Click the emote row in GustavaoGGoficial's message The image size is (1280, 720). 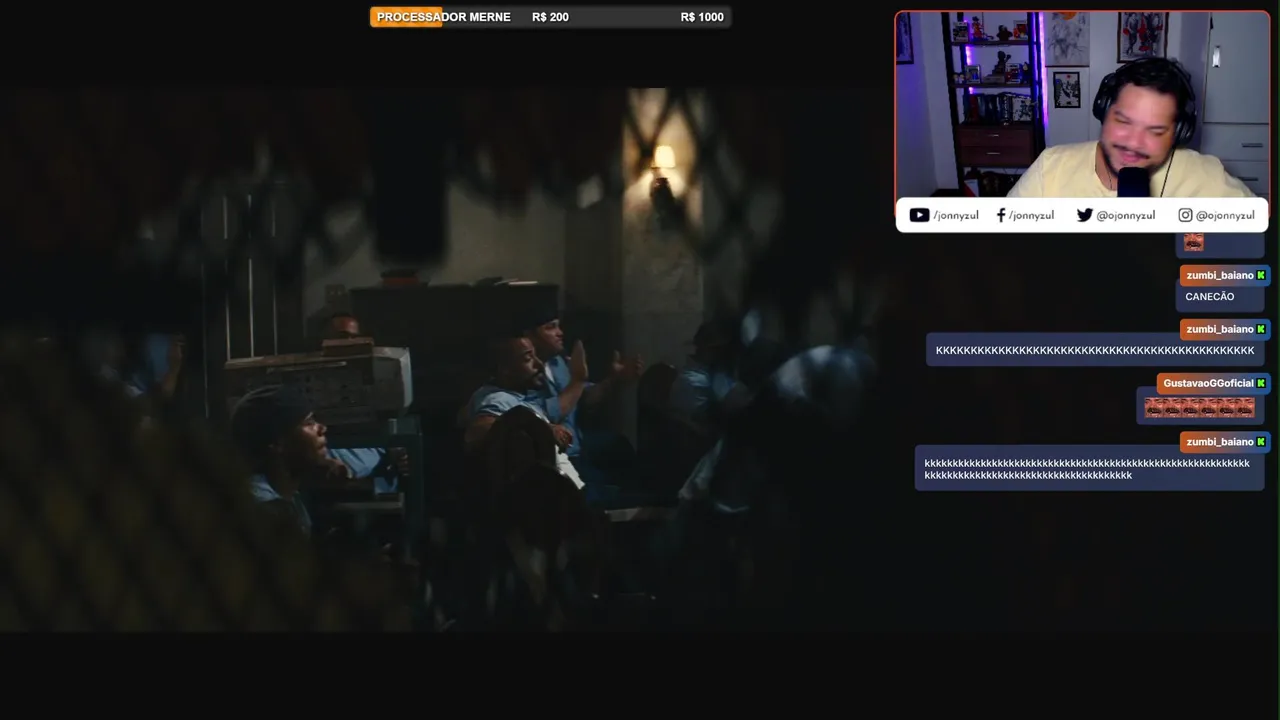tap(1199, 407)
